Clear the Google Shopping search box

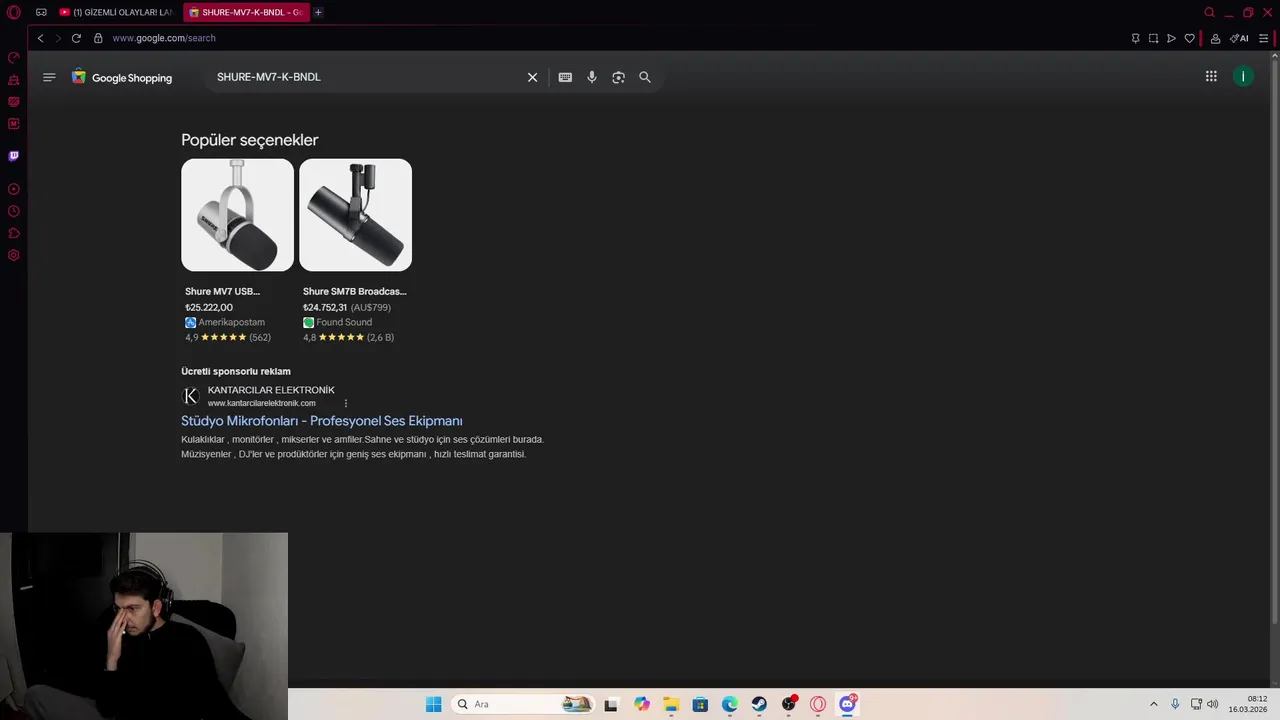point(533,77)
